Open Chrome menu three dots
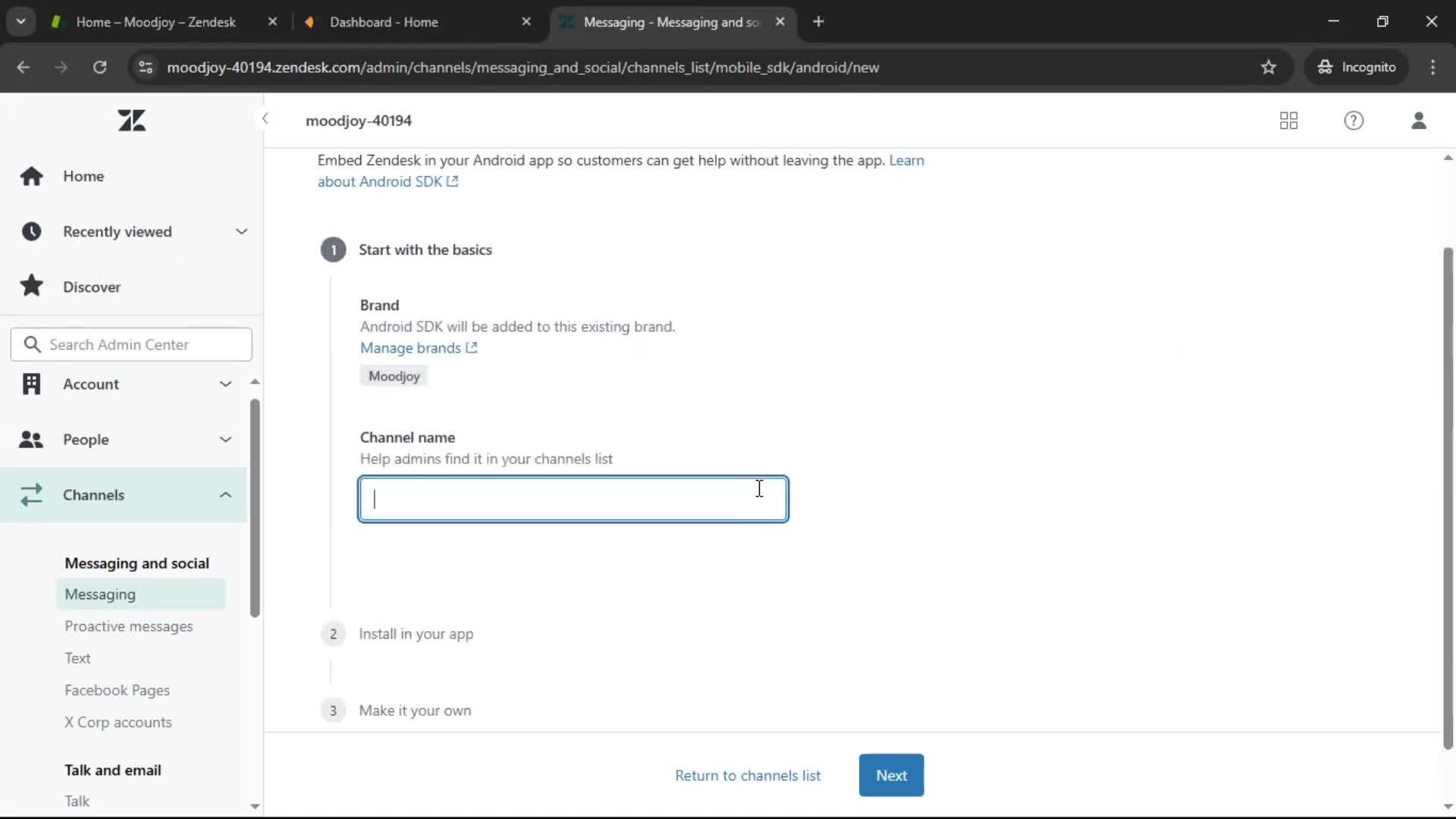The height and width of the screenshot is (819, 1456). pos(1432,67)
